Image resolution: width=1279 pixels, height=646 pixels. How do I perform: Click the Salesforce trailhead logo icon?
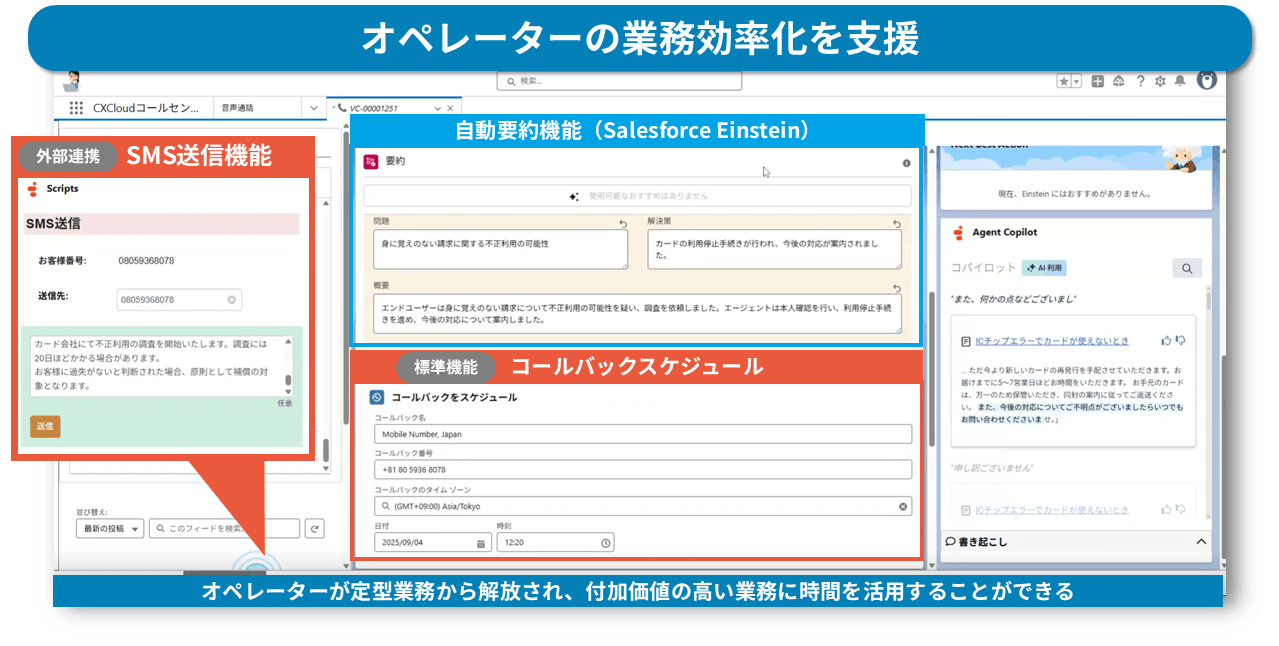pyautogui.click(x=1118, y=82)
